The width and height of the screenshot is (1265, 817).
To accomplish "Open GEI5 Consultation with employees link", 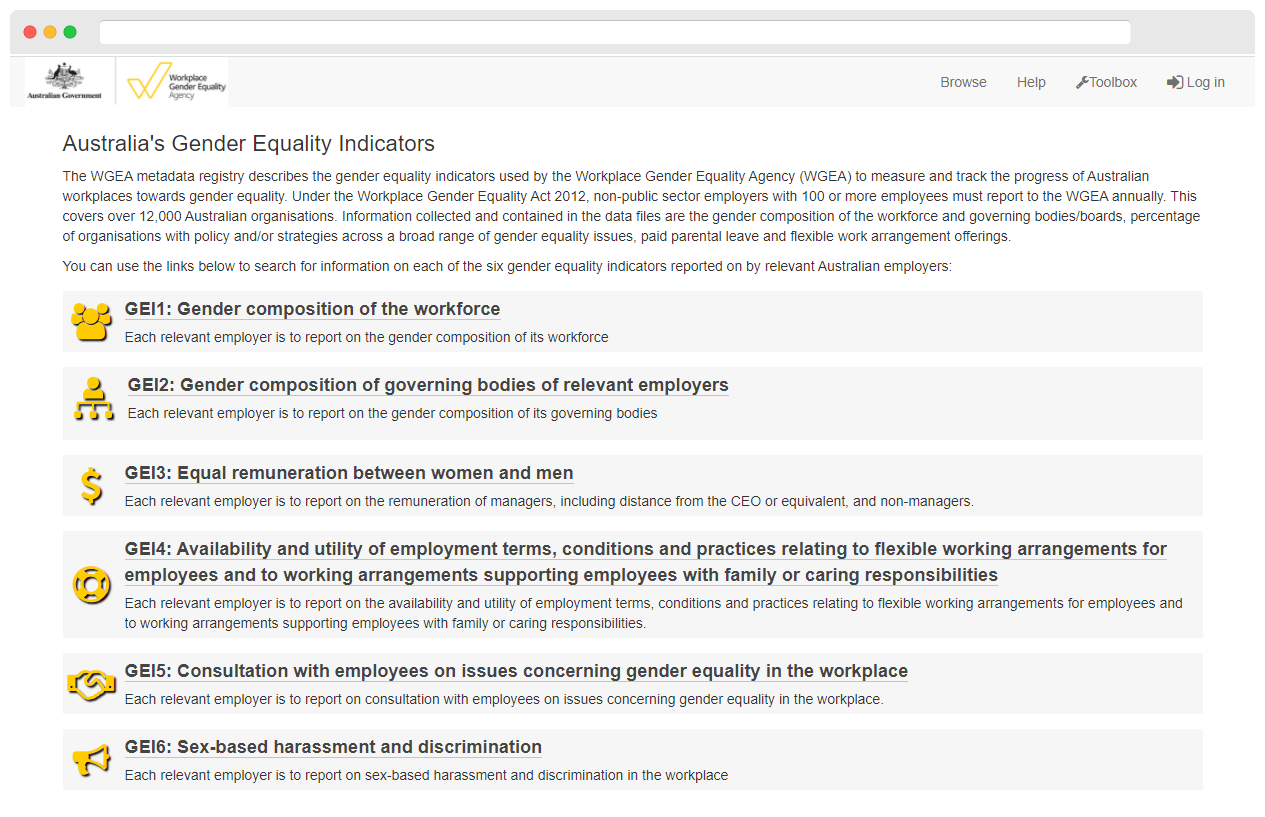I will coord(516,671).
